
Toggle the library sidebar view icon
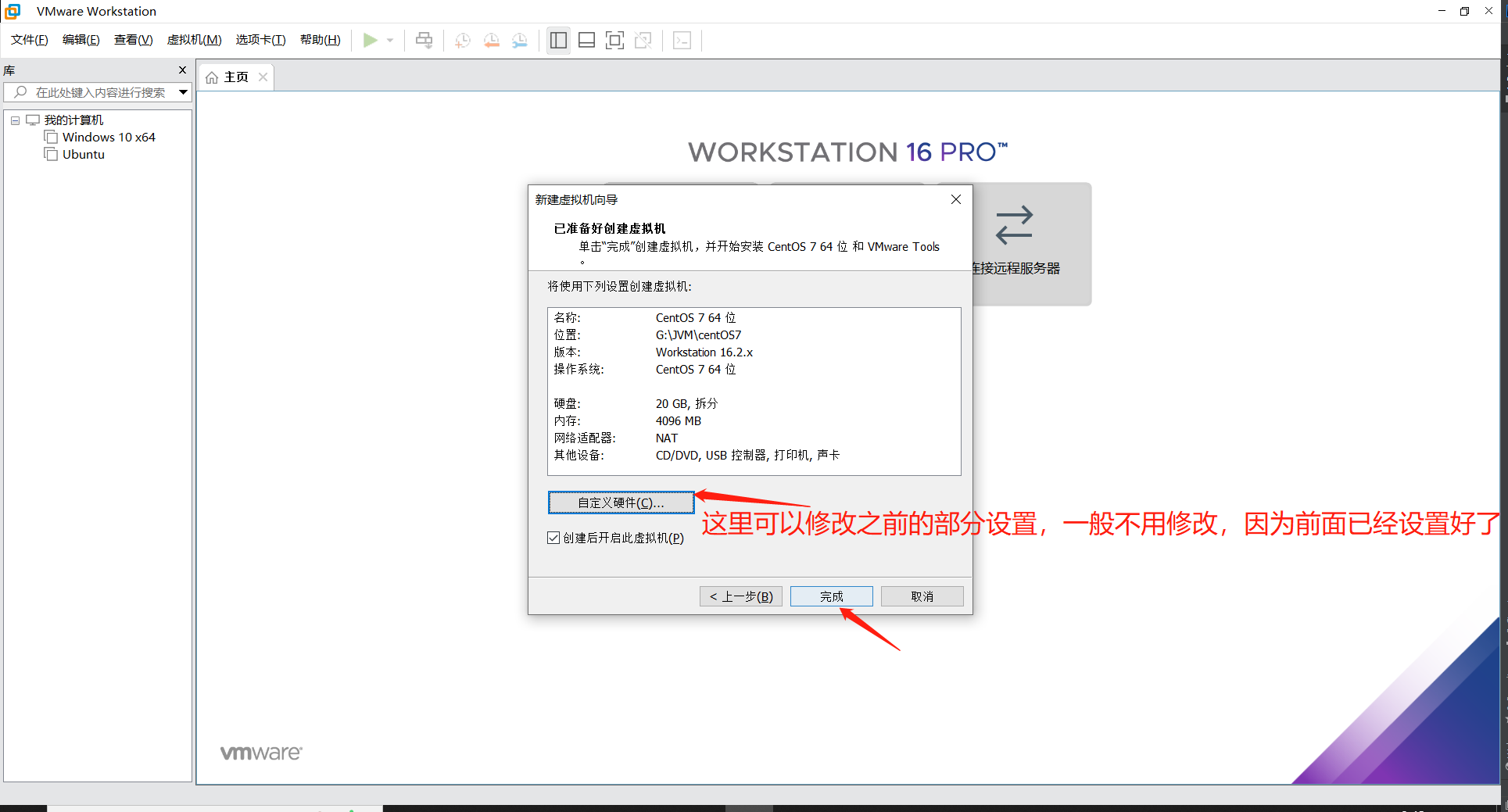558,40
